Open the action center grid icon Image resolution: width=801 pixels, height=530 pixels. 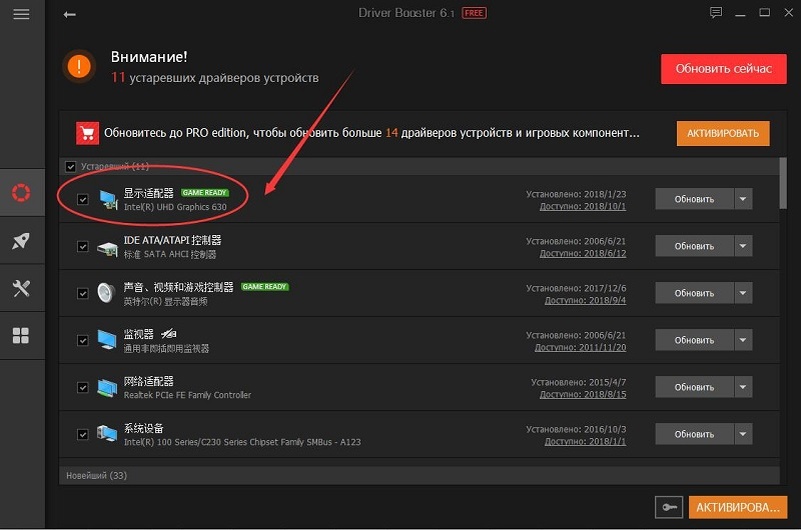click(x=21, y=335)
